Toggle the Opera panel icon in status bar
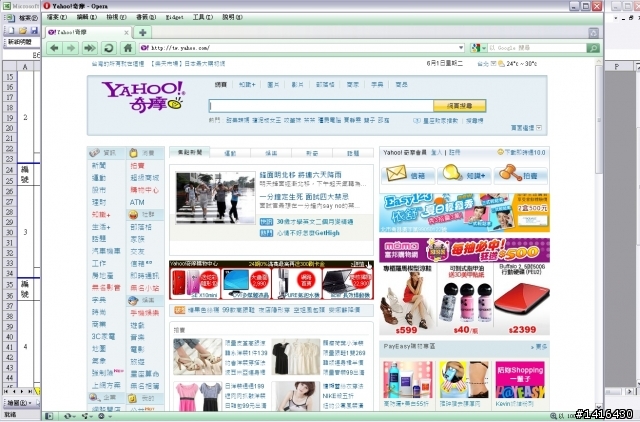The width and height of the screenshot is (640, 422). (49, 416)
